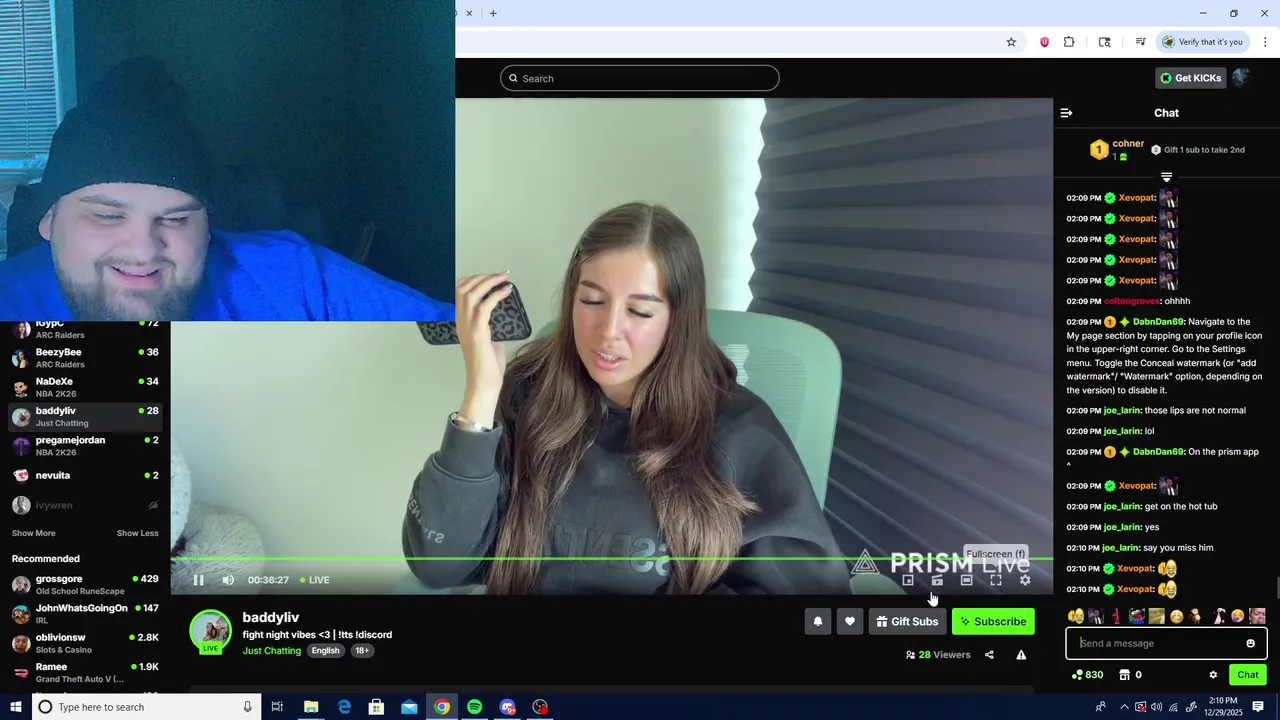The image size is (1280, 720).
Task: Open Chrome extensions puzzle icon
Action: pyautogui.click(x=1069, y=42)
